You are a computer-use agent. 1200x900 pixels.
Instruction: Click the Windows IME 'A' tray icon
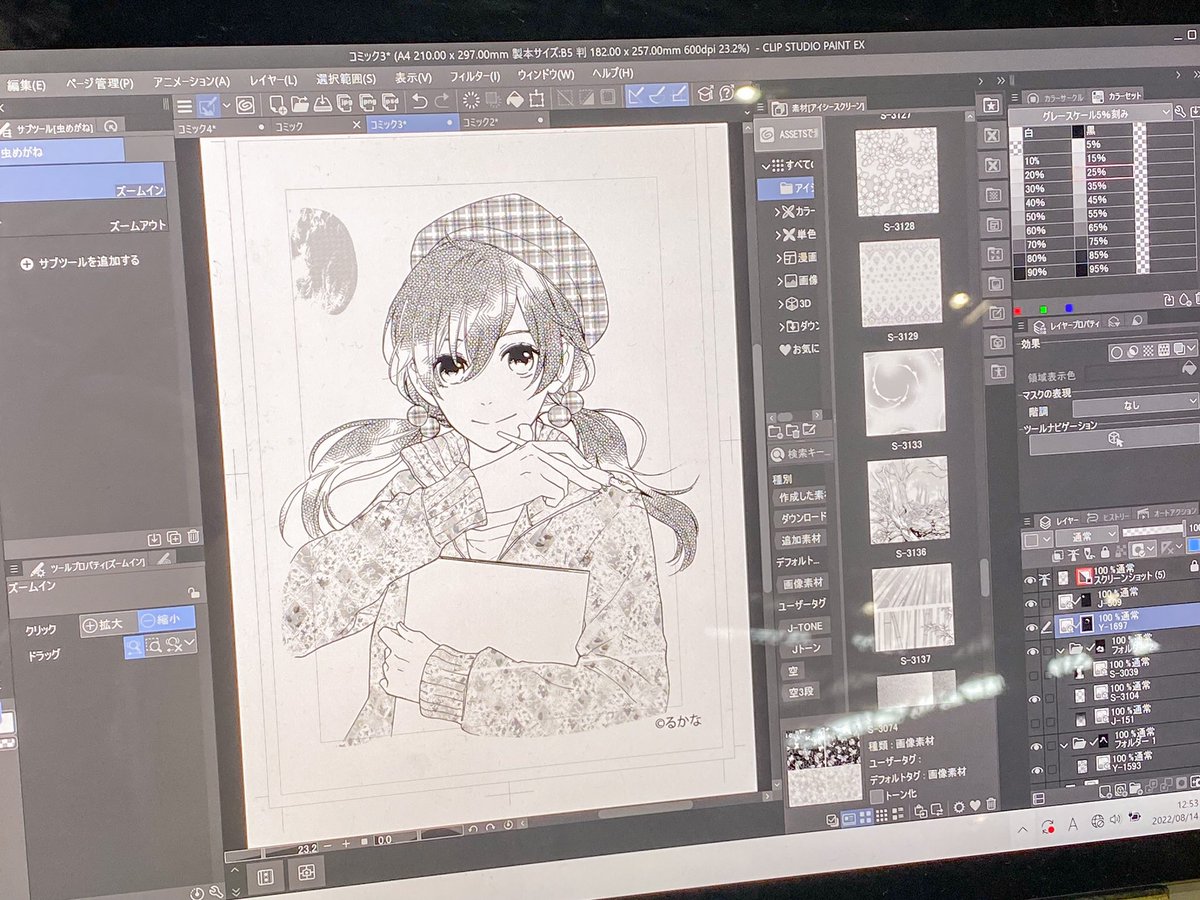[x=1072, y=827]
